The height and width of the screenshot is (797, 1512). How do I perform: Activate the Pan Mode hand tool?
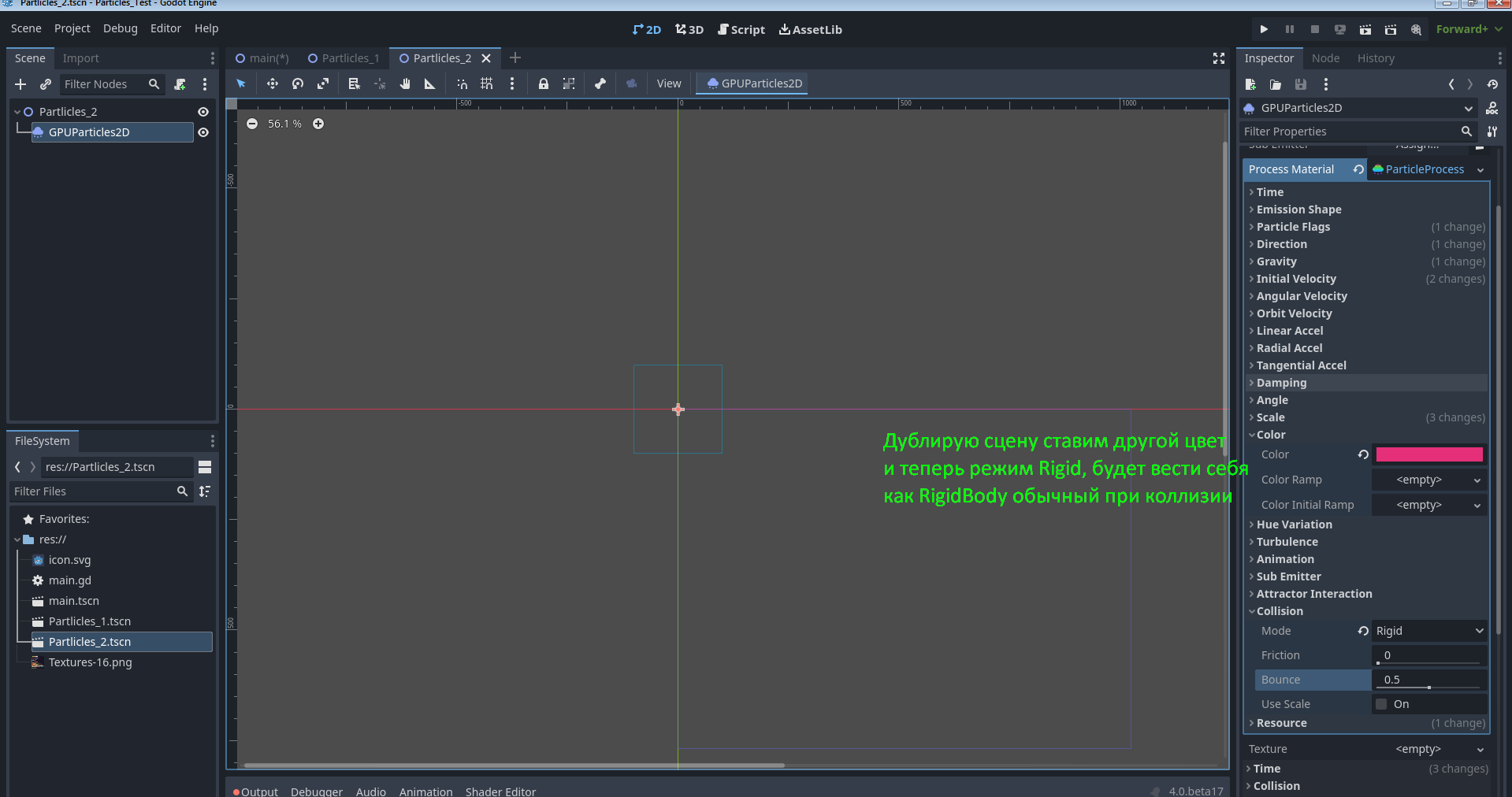tap(405, 83)
